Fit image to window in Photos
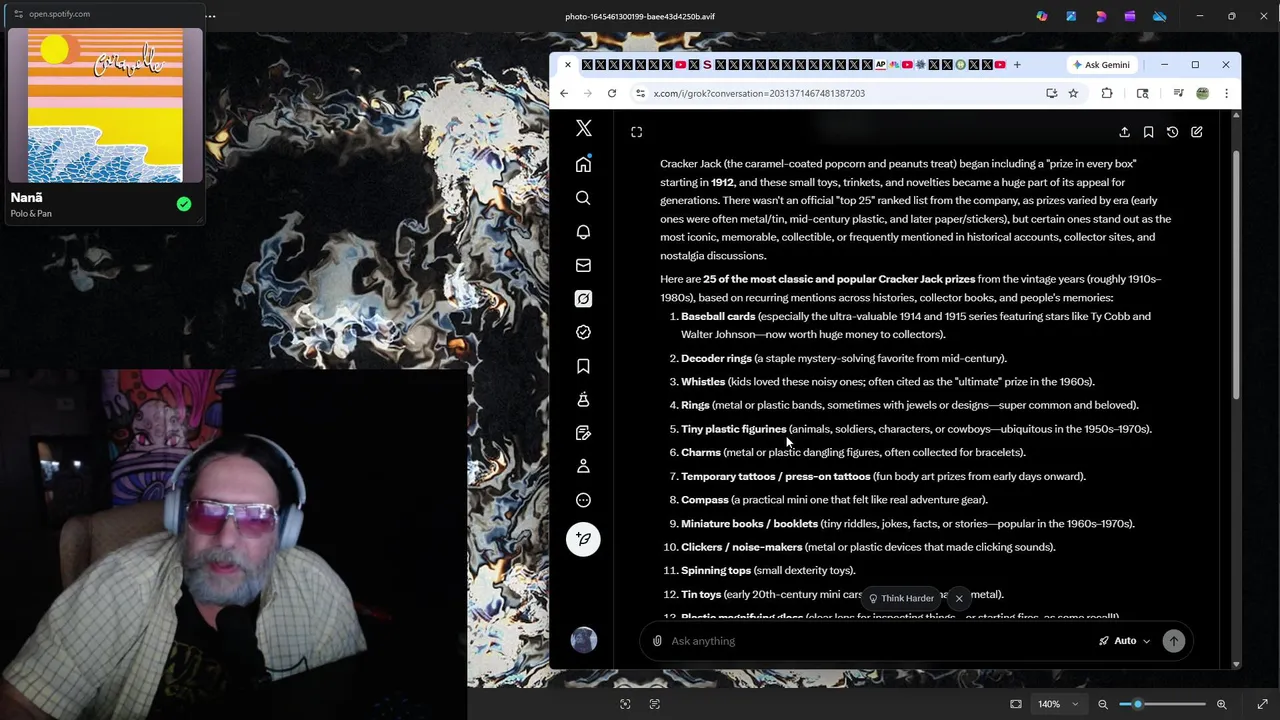Screen dimensions: 1280x720 point(1016,704)
